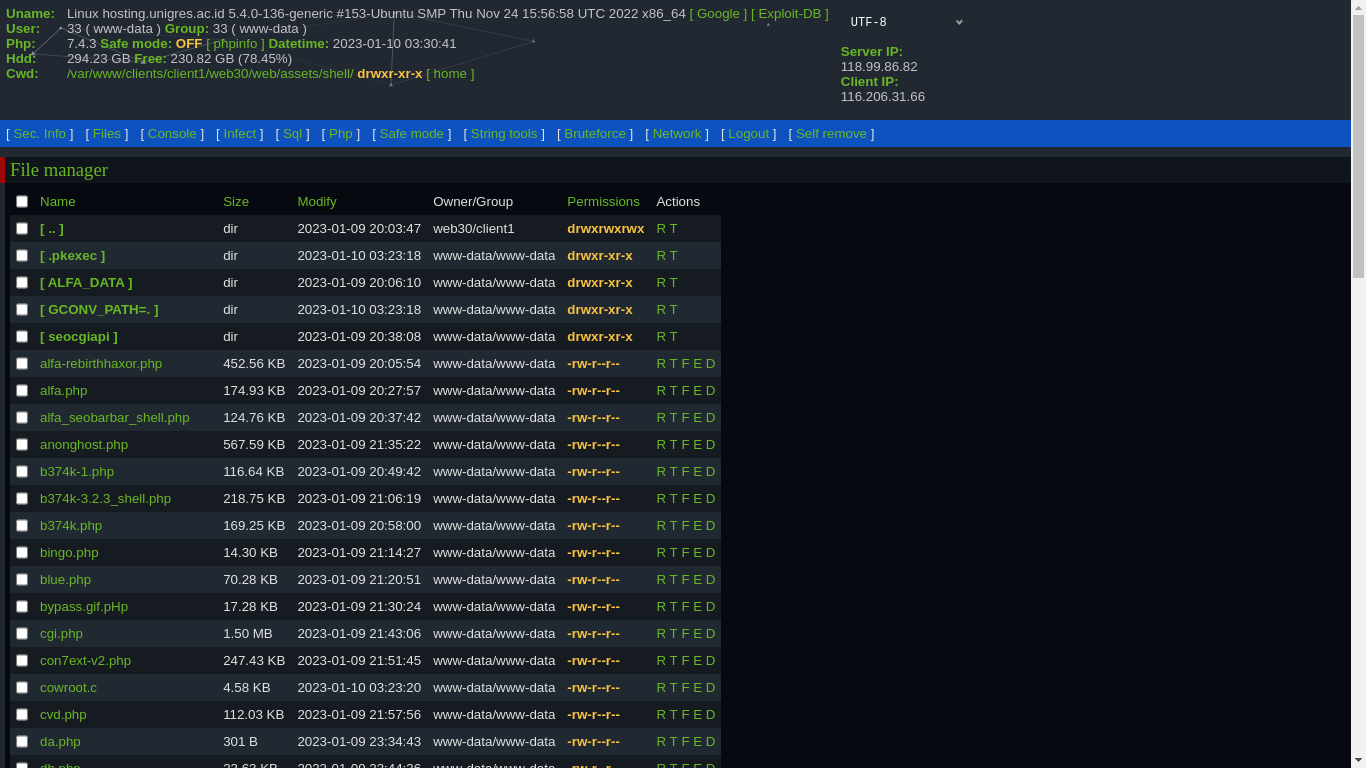Click the Server IP value 118.99.86.82
This screenshot has height=768, width=1366.
(879, 67)
